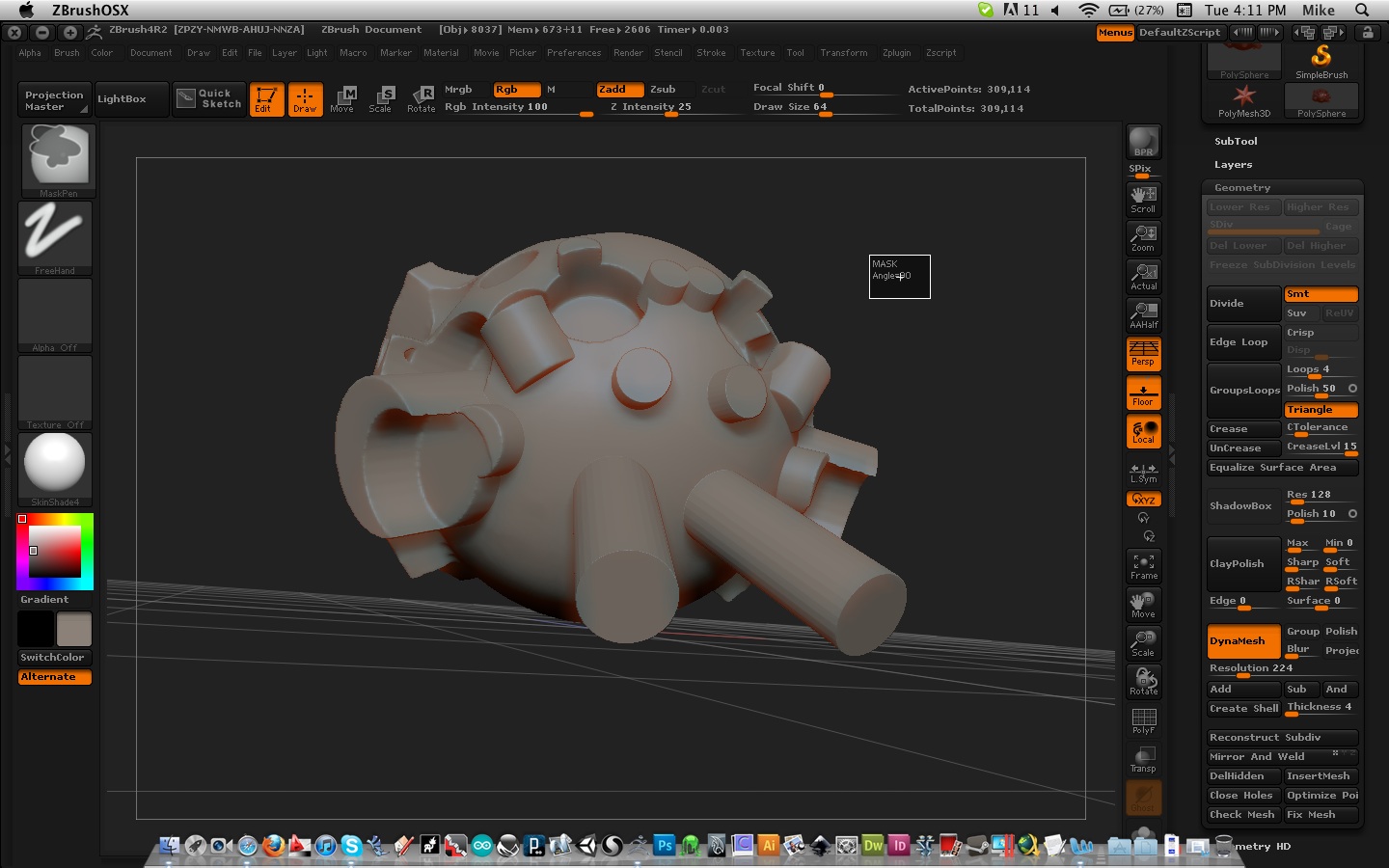Click the DynaMesh button
This screenshot has height=868, width=1389.
[x=1241, y=641]
